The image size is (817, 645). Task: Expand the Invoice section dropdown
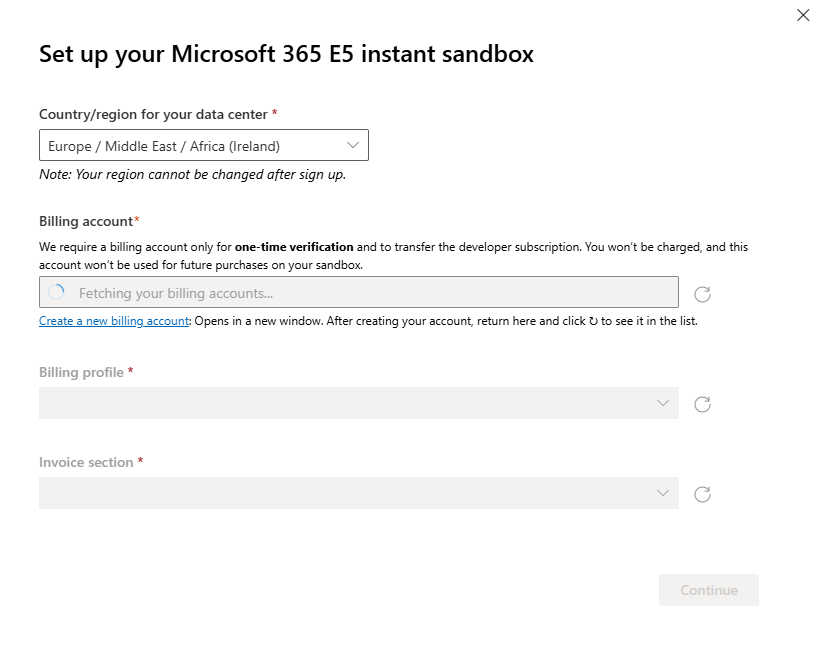(x=359, y=493)
